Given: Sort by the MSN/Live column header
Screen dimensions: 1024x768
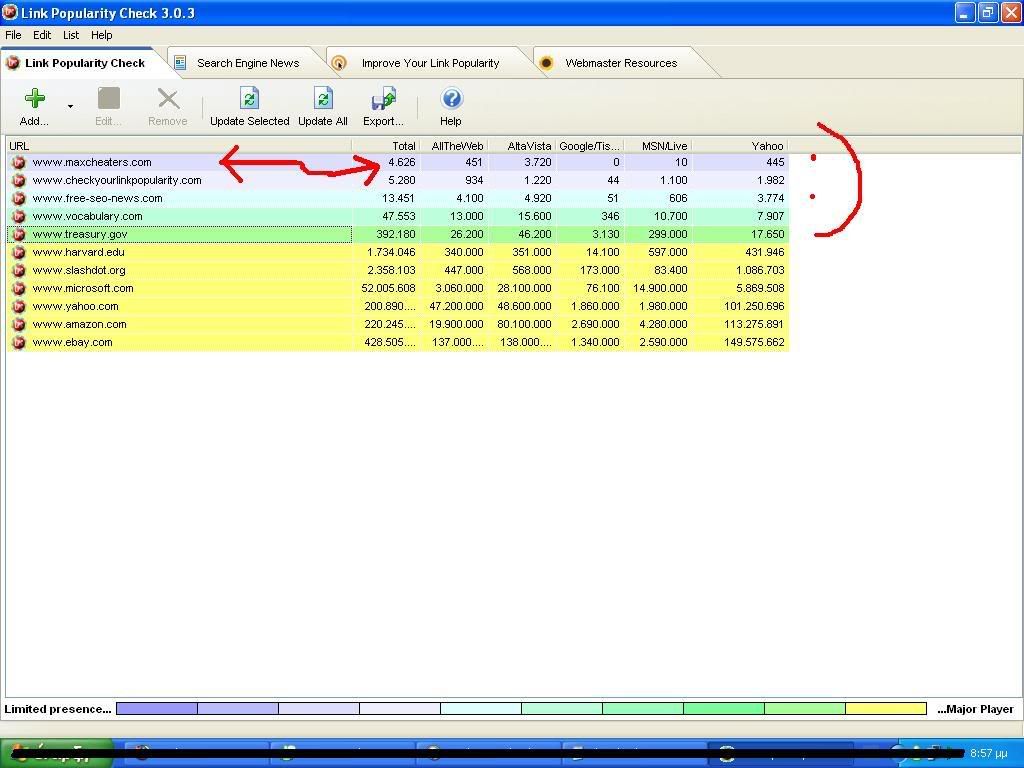Looking at the screenshot, I should [x=658, y=146].
